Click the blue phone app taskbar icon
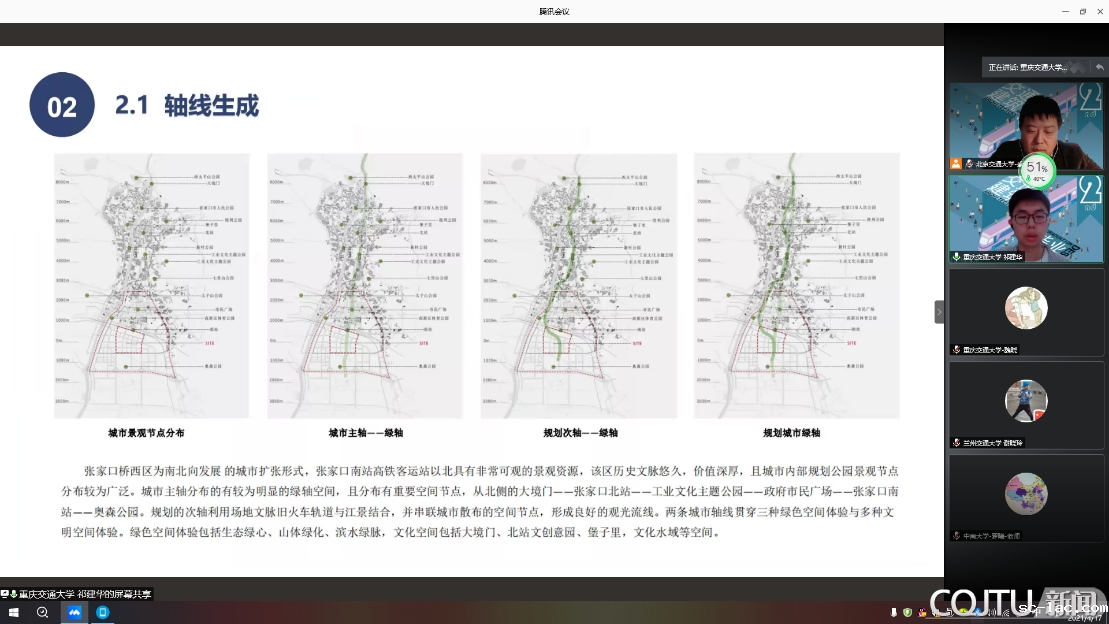 coord(103,612)
